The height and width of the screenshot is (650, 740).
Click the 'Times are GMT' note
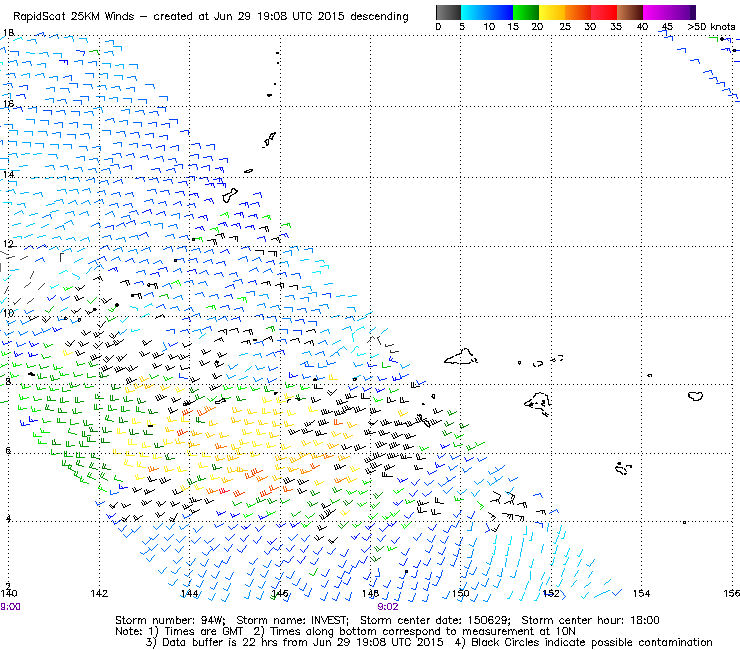coord(204,631)
